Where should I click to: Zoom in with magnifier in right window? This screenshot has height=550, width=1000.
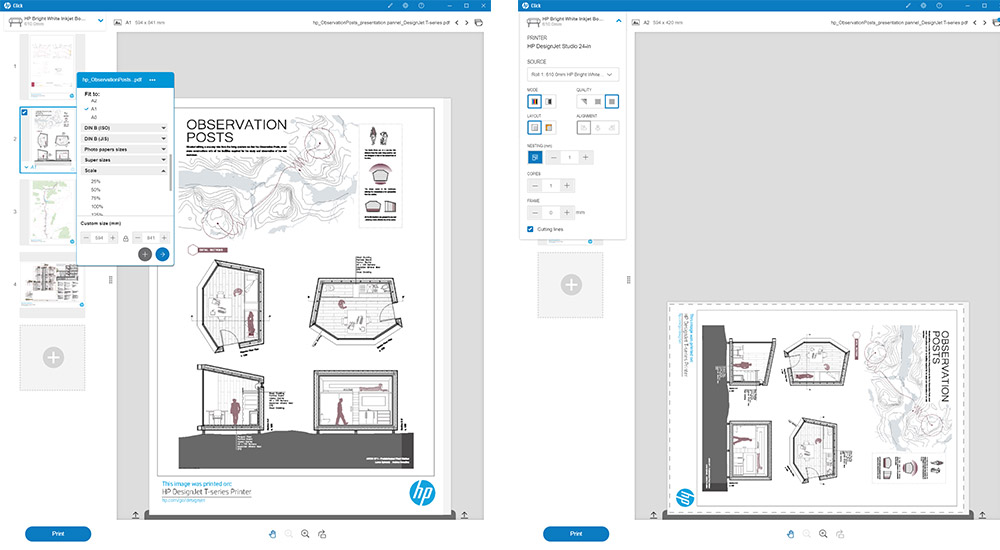(x=823, y=534)
